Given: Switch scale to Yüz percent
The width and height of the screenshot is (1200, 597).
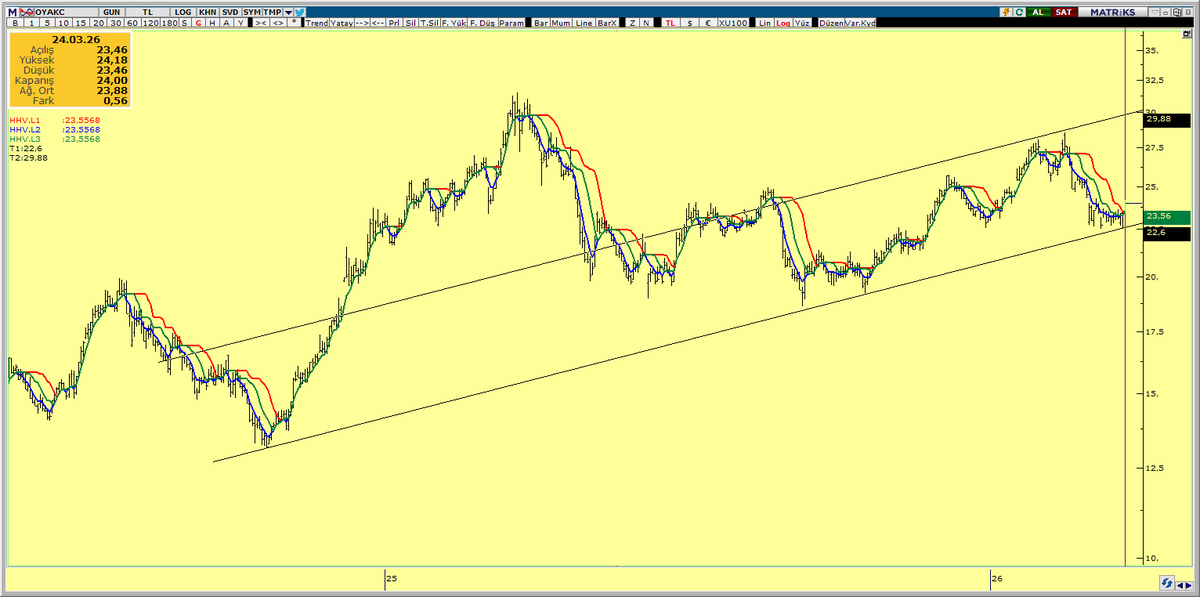Looking at the screenshot, I should coord(802,23).
